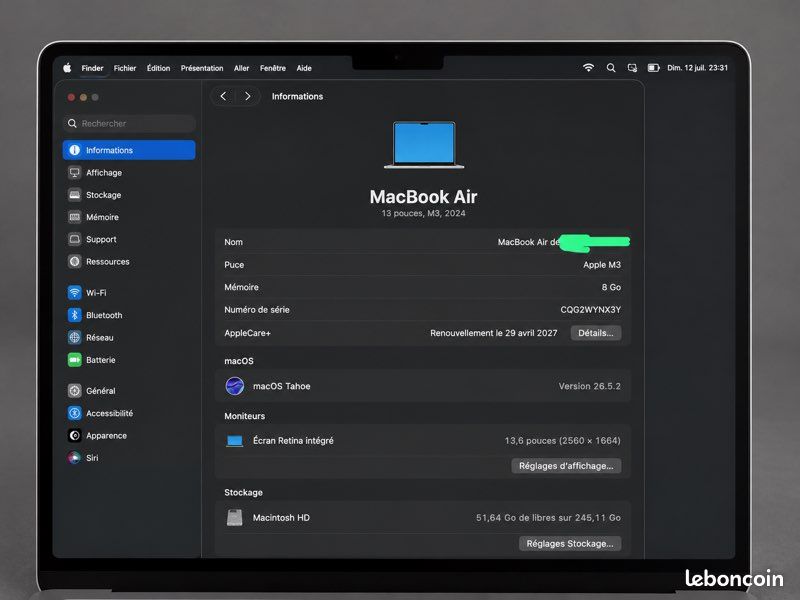Viewport: 800px width, 600px height.
Task: Open the screen mirroring icon in menu bar
Action: [x=632, y=67]
